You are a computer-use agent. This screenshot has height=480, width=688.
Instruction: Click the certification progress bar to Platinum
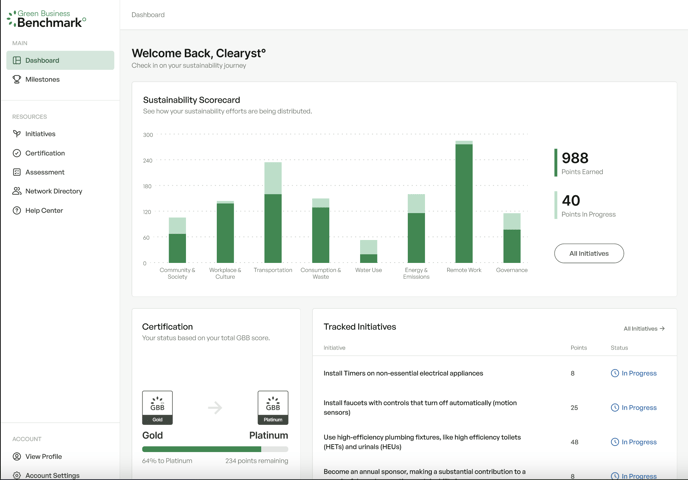(215, 449)
